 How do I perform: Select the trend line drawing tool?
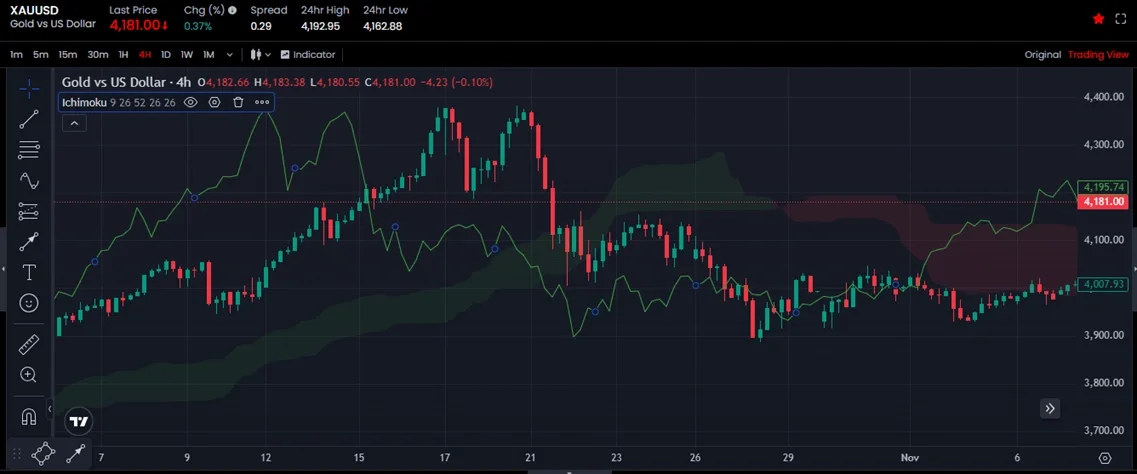tap(29, 119)
